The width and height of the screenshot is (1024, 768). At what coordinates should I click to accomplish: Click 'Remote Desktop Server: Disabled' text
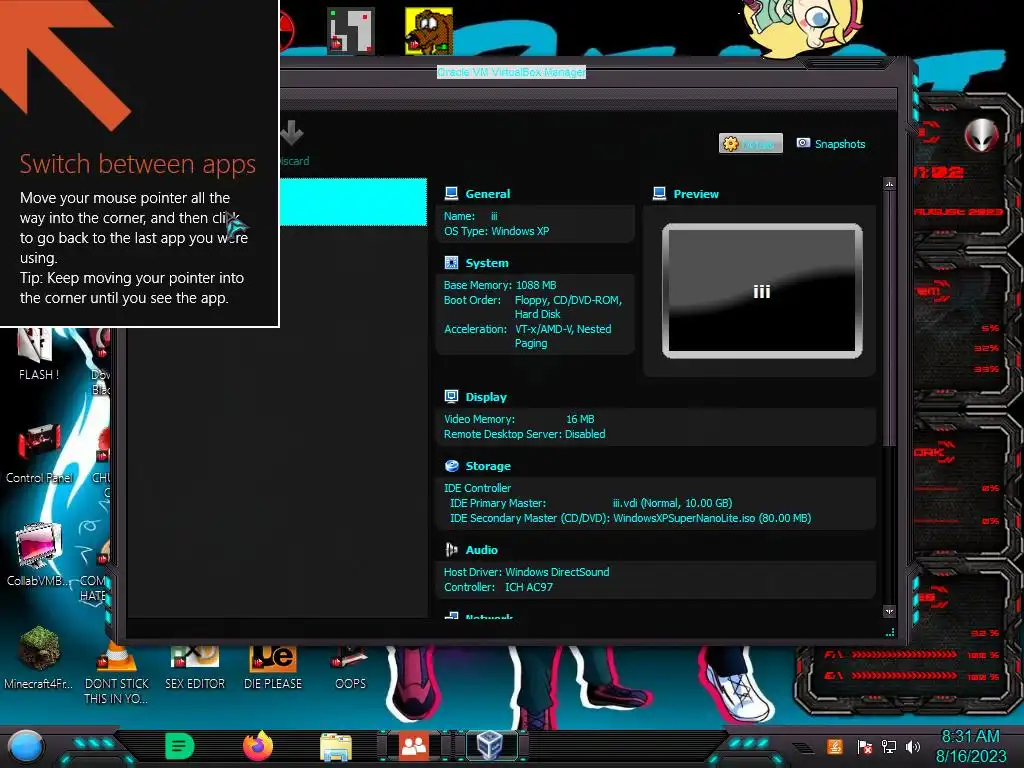pos(524,434)
